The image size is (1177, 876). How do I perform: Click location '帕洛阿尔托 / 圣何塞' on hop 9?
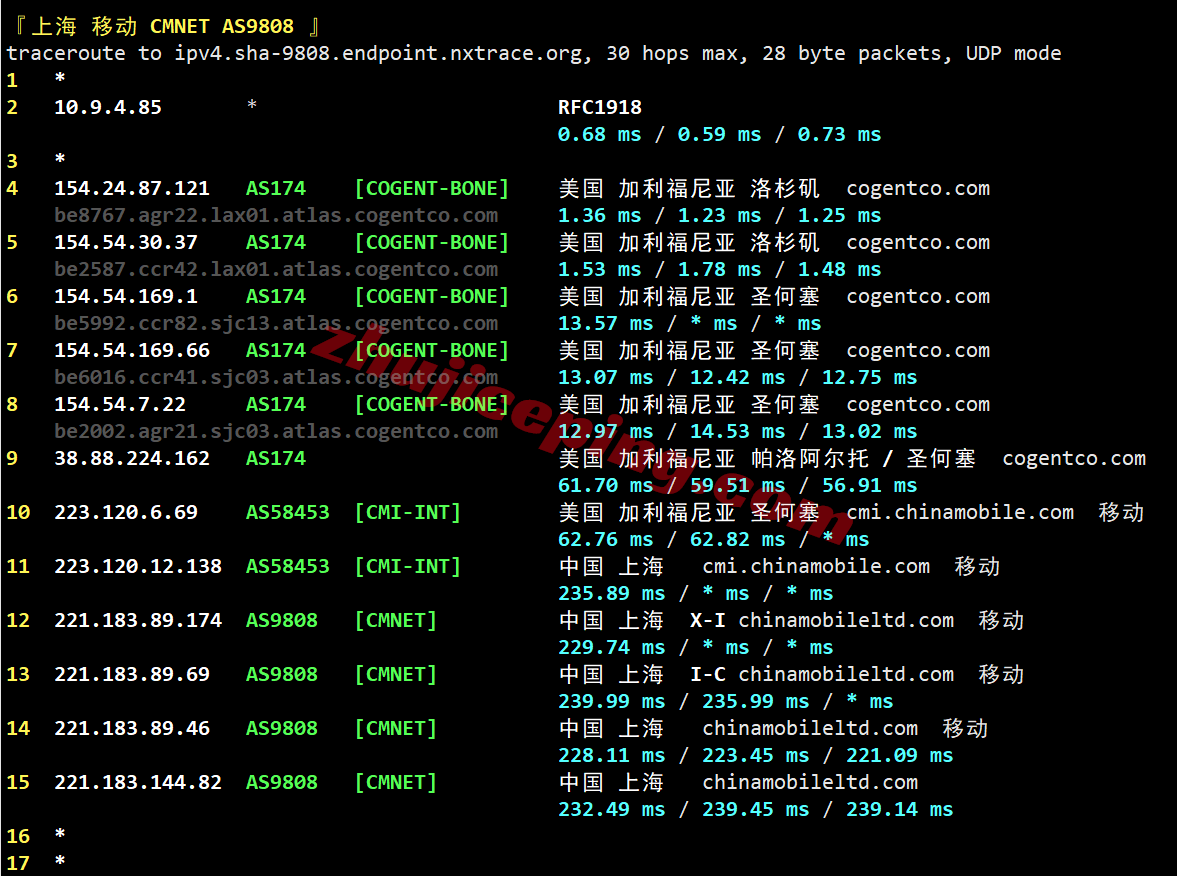862,459
